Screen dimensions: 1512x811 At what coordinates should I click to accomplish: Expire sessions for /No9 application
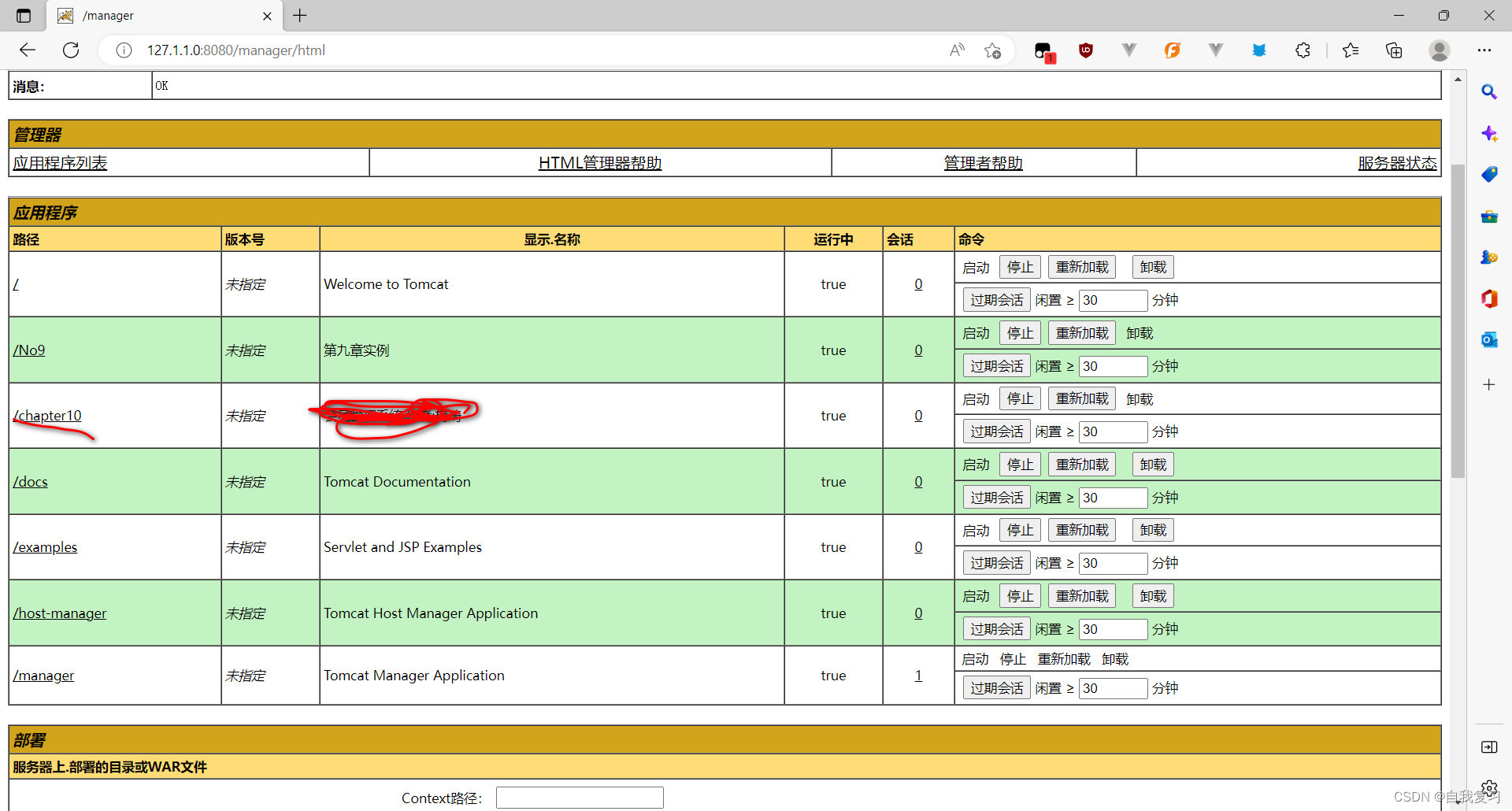(996, 366)
